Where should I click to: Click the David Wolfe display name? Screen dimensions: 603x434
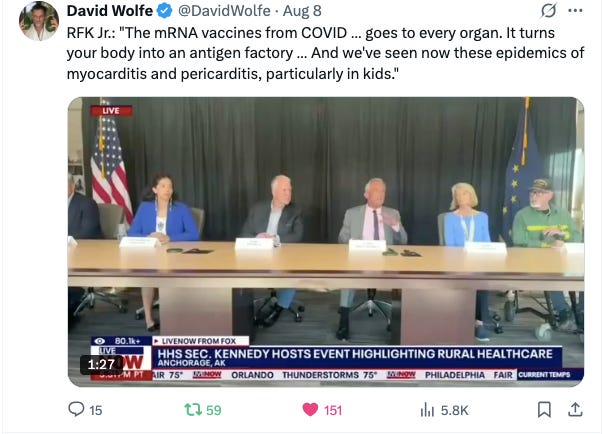pos(110,11)
